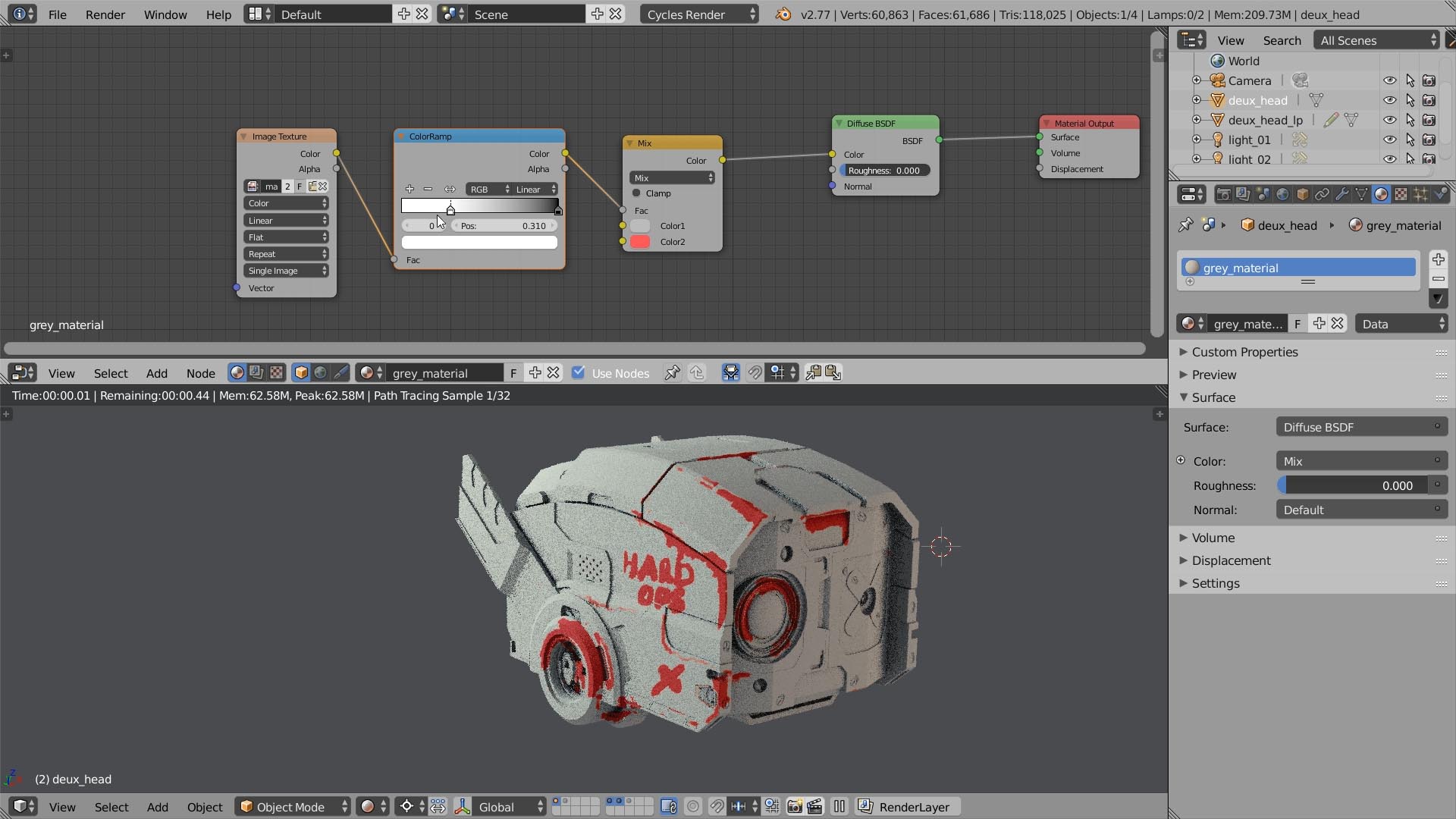Image resolution: width=1456 pixels, height=819 pixels.
Task: Open ColorRamp Linear interpolation dropdown
Action: coord(535,189)
